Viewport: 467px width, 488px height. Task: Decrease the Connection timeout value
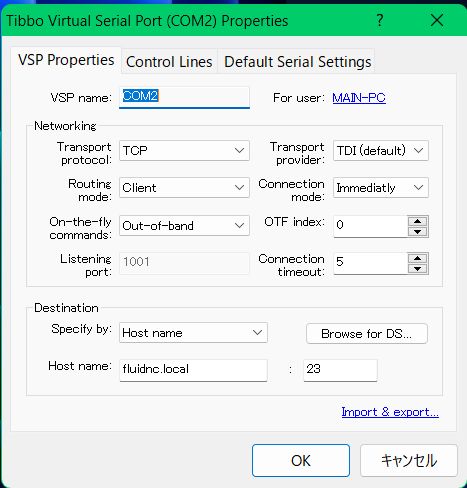pos(418,269)
